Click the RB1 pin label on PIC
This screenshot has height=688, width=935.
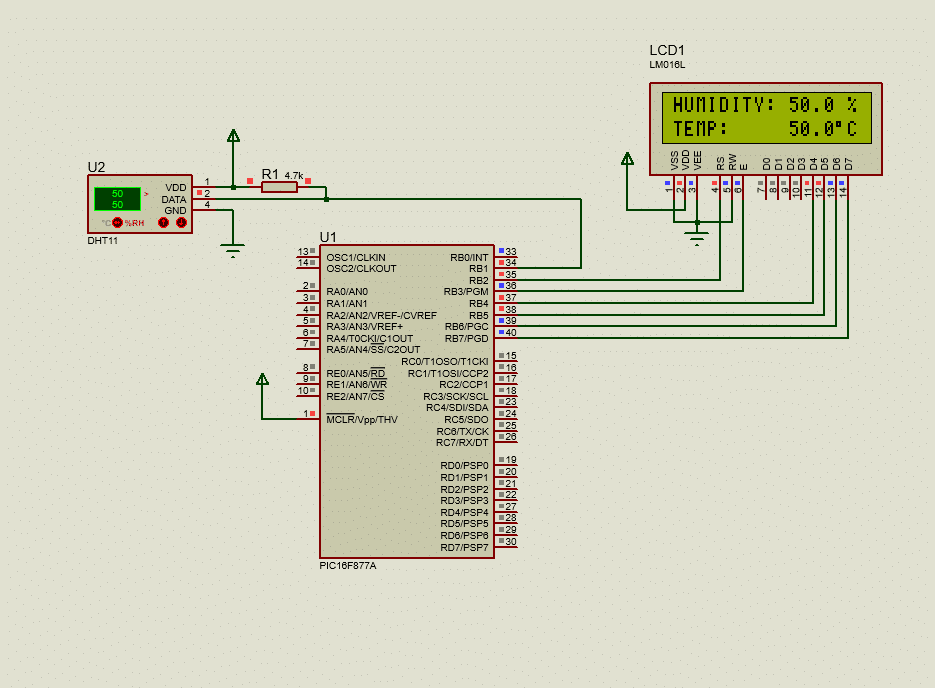[478, 269]
